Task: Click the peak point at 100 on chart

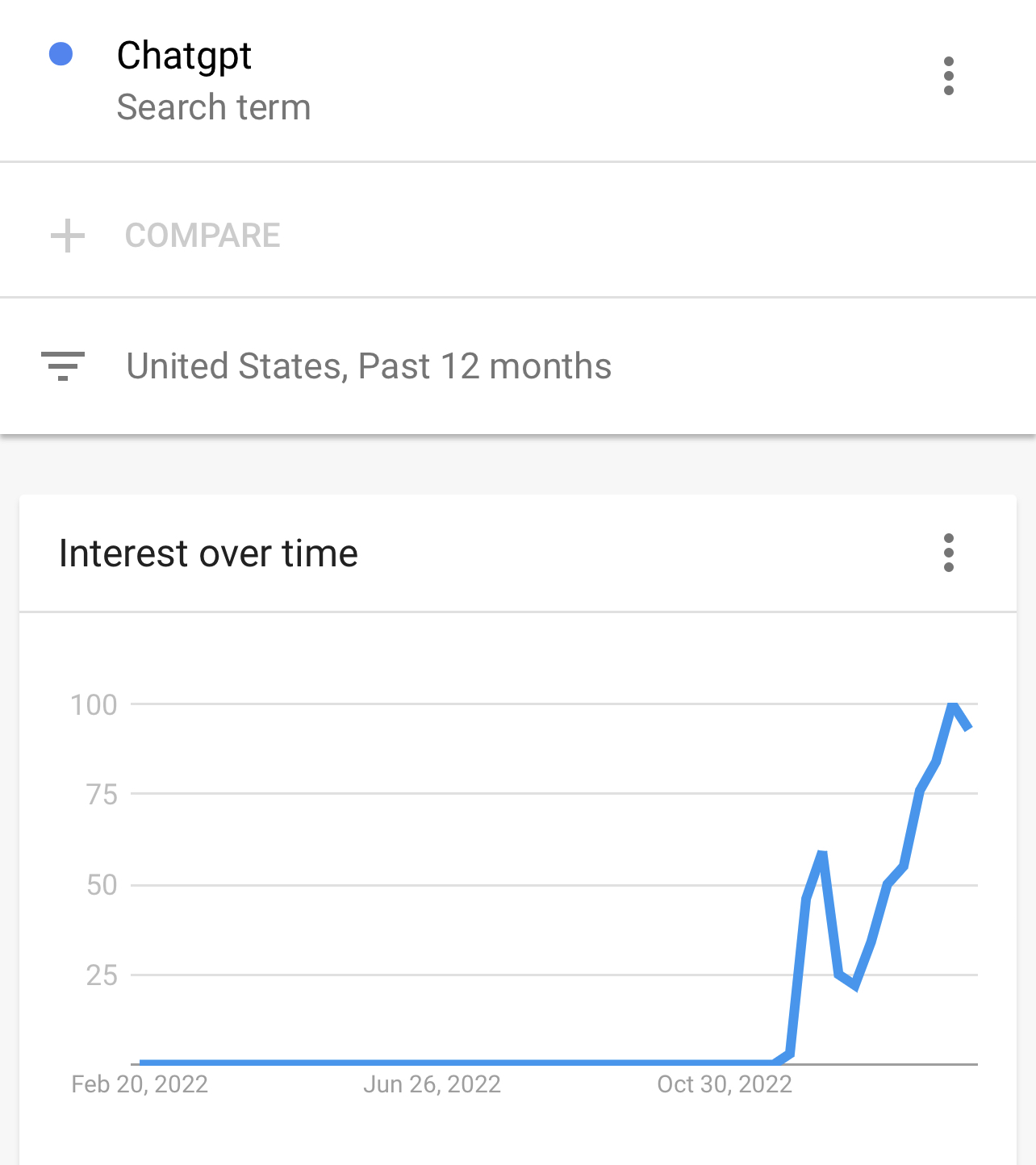Action: 953,705
